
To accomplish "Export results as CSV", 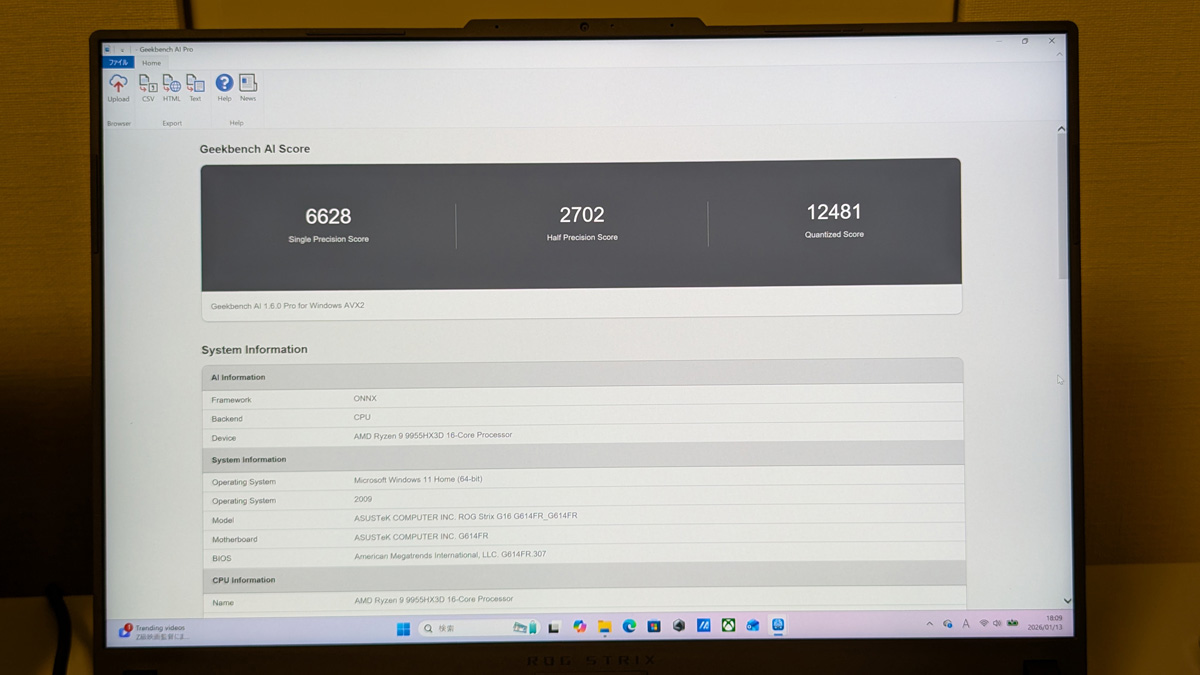I will click(148, 88).
